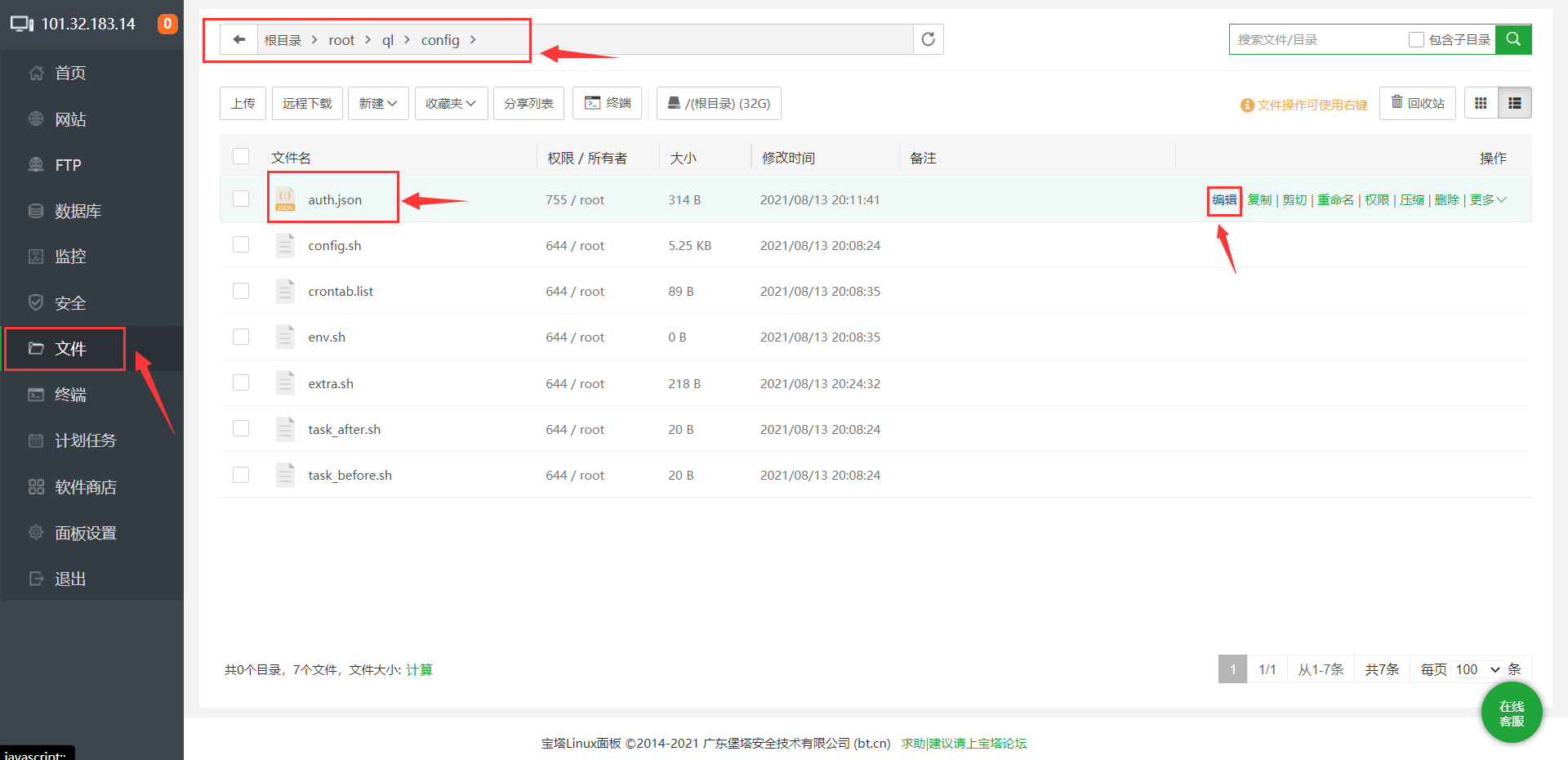Check the extra.sh row checkbox
The height and width of the screenshot is (760, 1568).
tap(241, 382)
